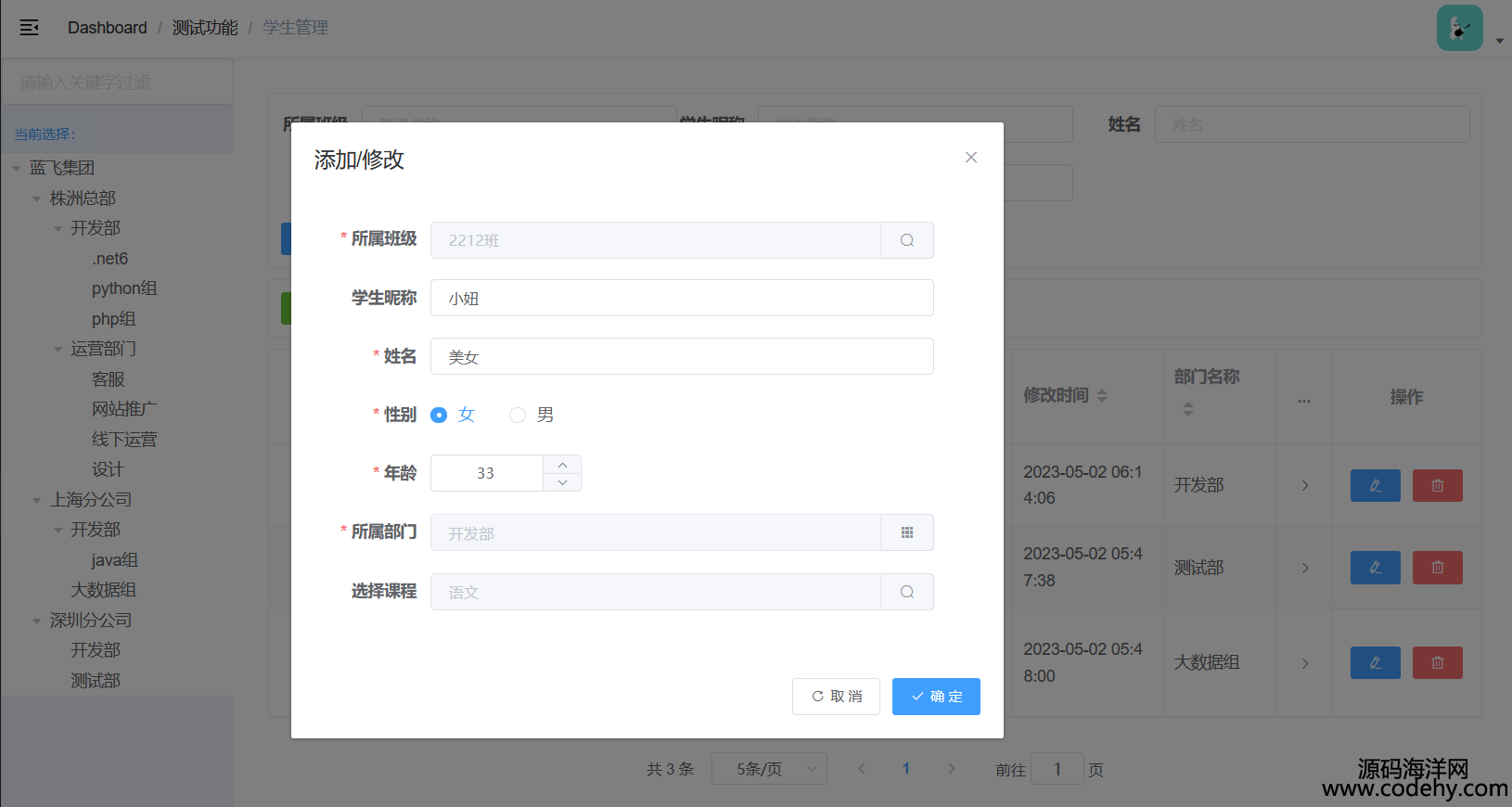Collapse the 深圳分公司 tree node

pos(37,621)
